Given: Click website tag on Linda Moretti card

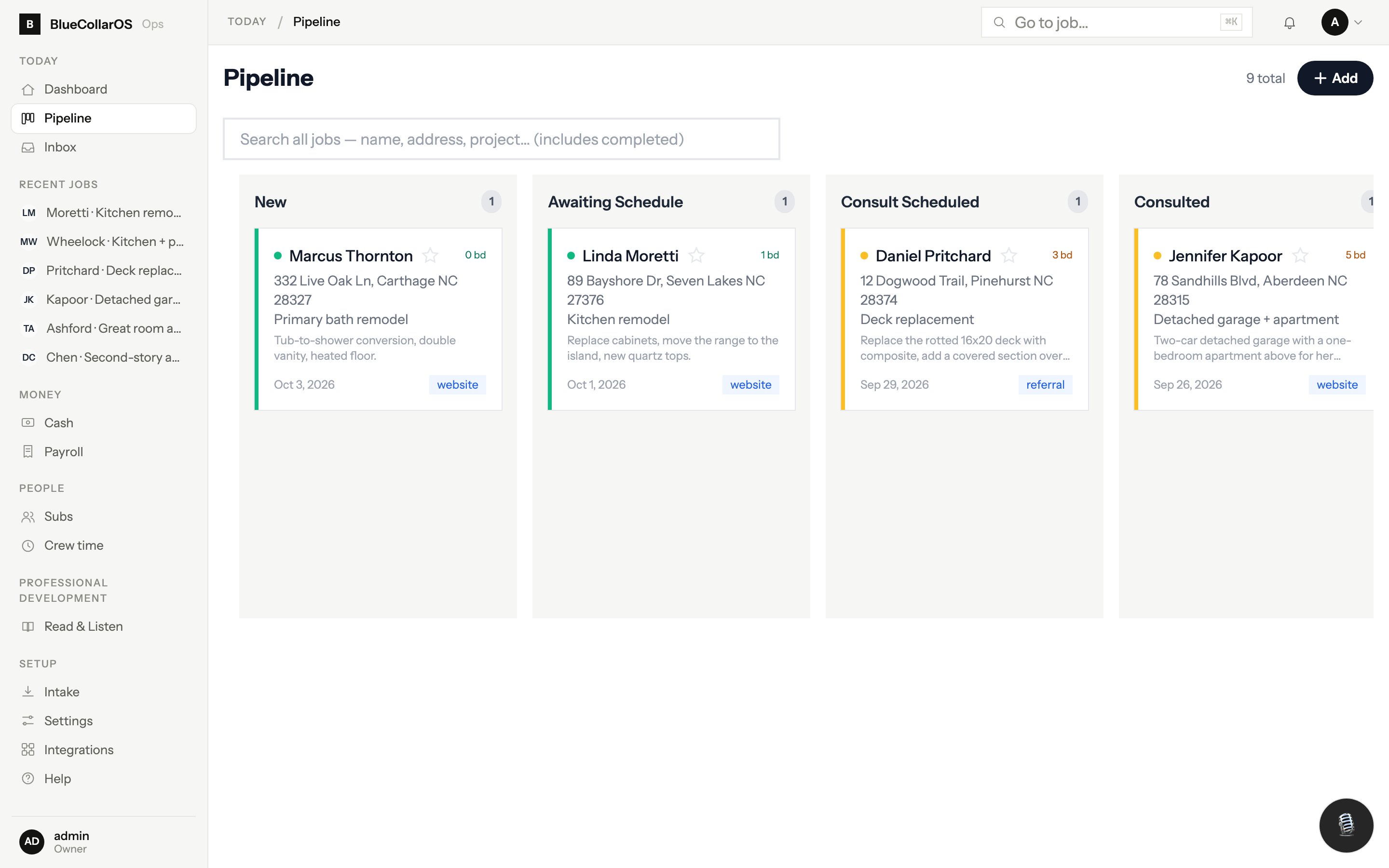Looking at the screenshot, I should coord(750,385).
